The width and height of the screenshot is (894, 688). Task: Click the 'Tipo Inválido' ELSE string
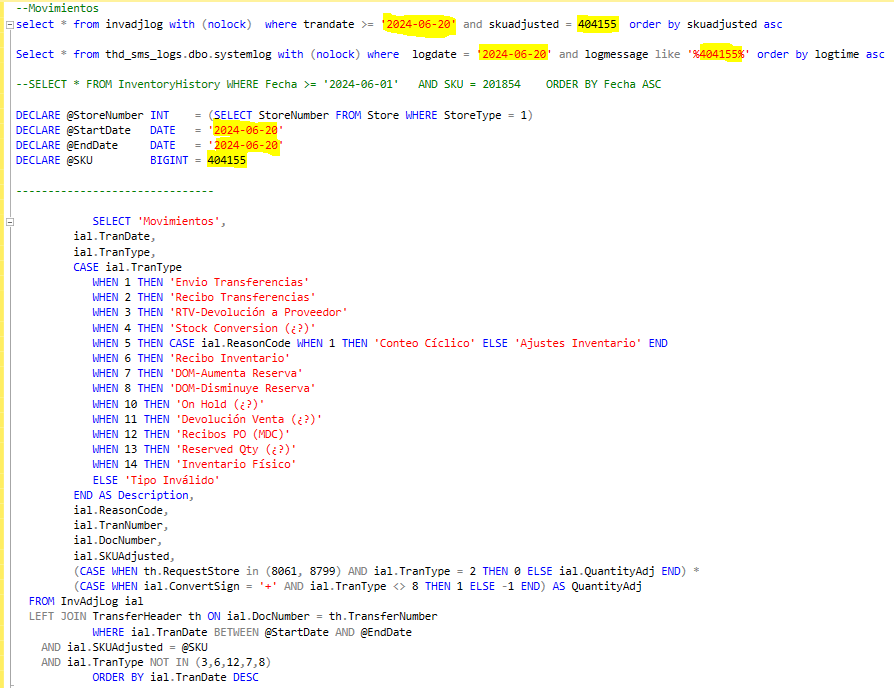pyautogui.click(x=172, y=481)
